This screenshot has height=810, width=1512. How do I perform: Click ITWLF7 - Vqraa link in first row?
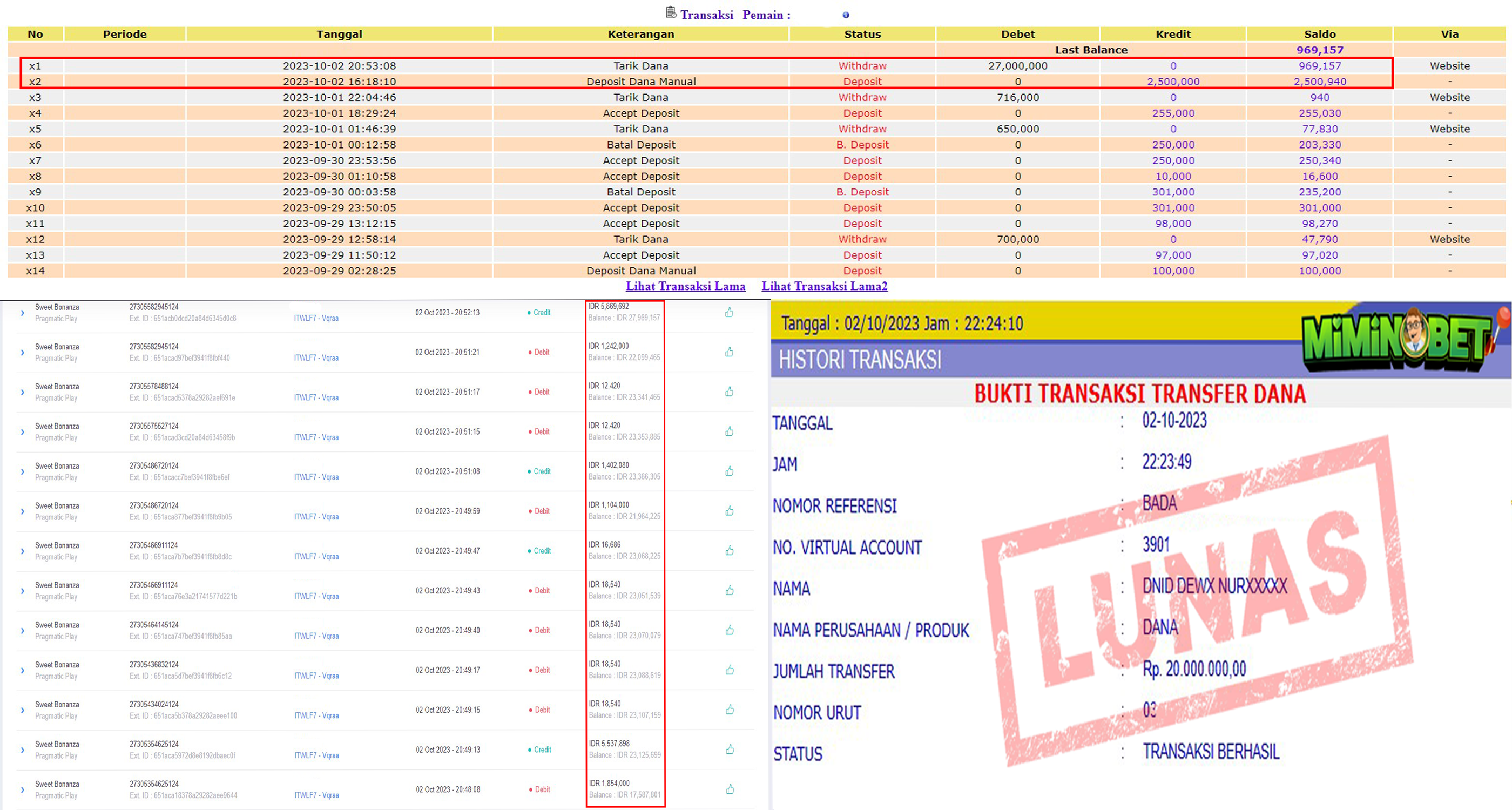316,318
